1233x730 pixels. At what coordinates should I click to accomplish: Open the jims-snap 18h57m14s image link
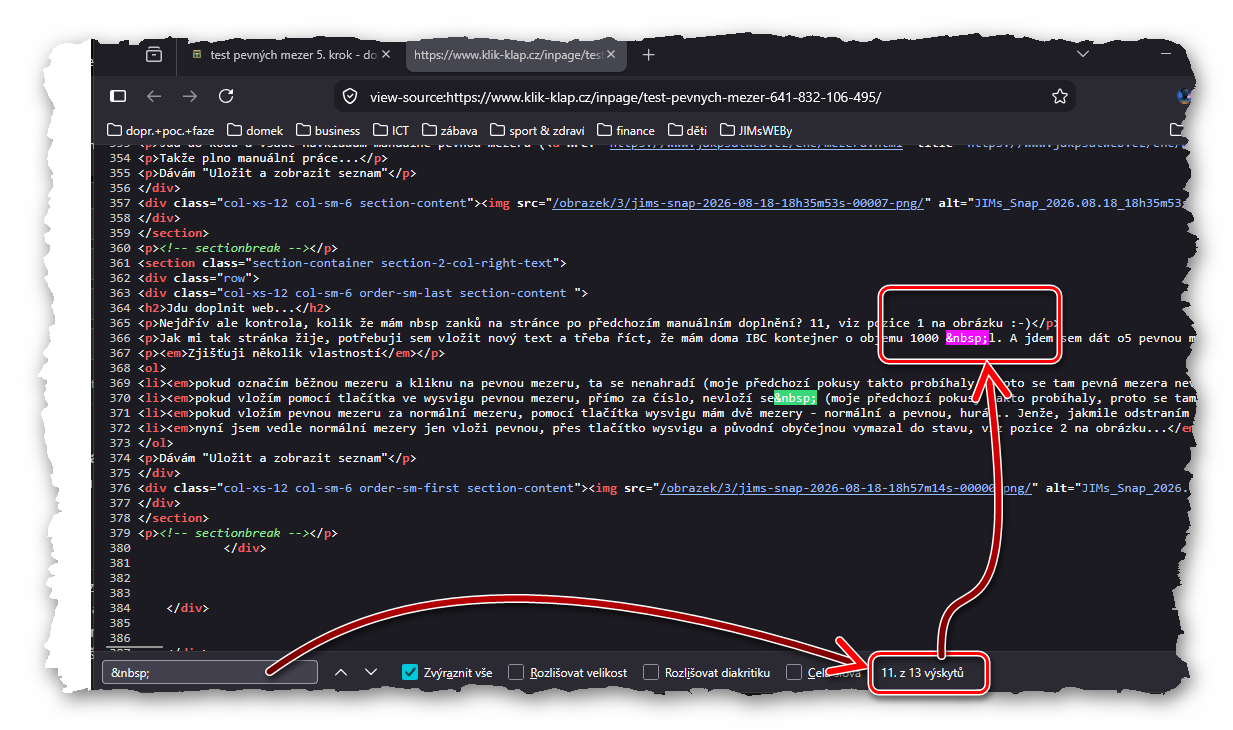click(x=846, y=488)
